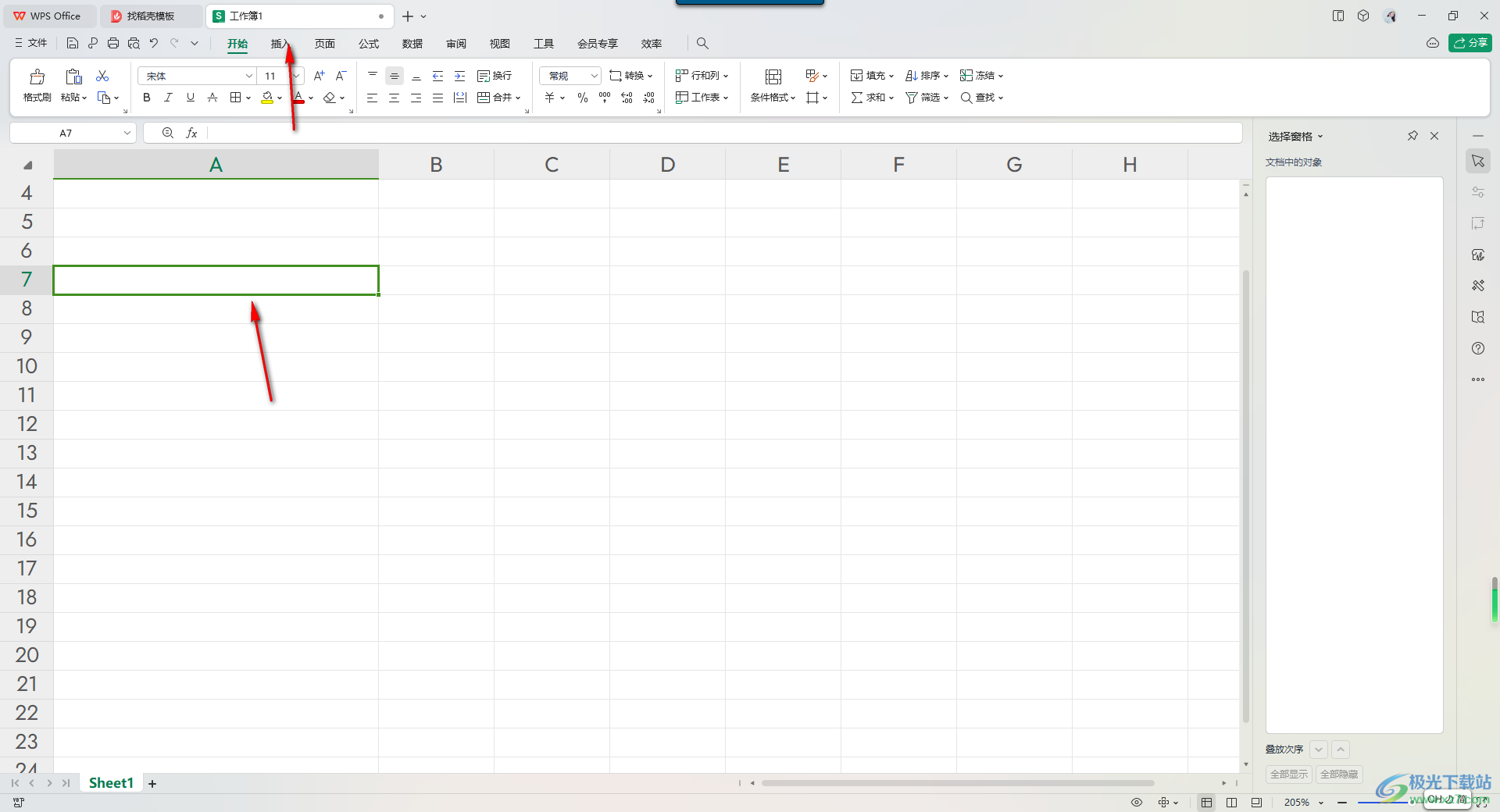1500x812 pixels.
Task: Switch to the 页面 ribbon tab
Action: 325,44
